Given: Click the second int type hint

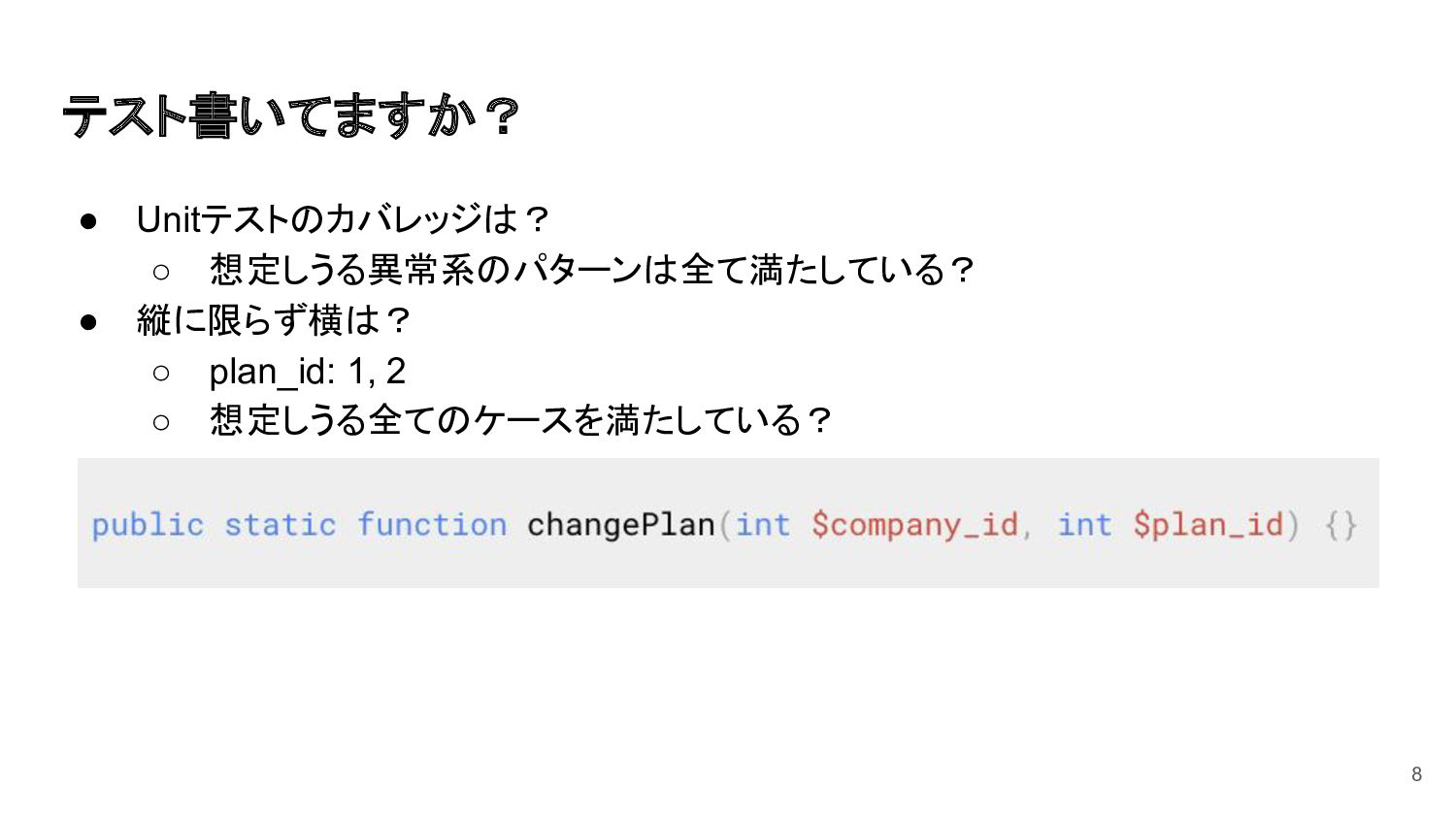Looking at the screenshot, I should coord(1084,525).
